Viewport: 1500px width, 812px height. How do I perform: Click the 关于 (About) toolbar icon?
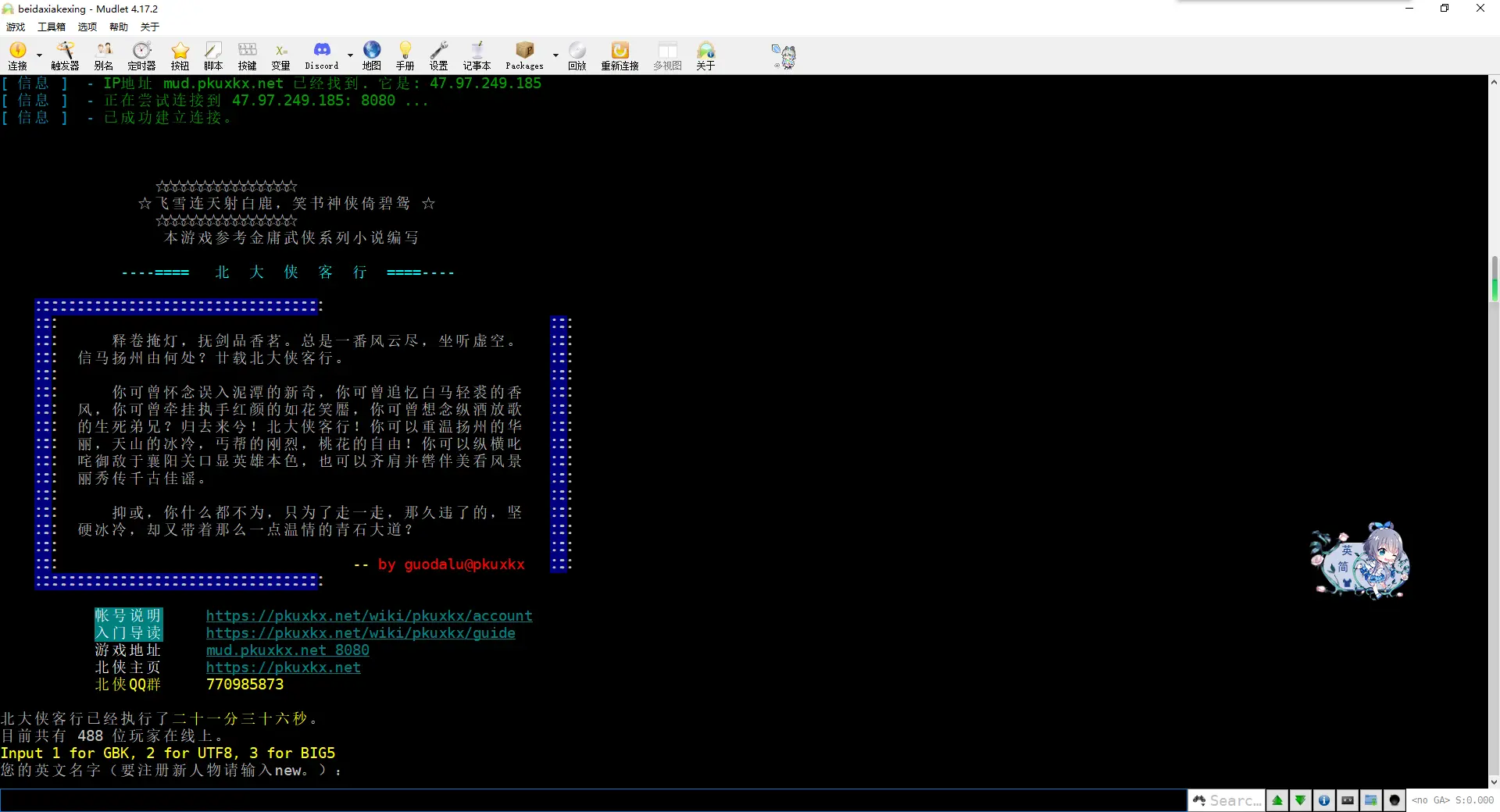(705, 56)
